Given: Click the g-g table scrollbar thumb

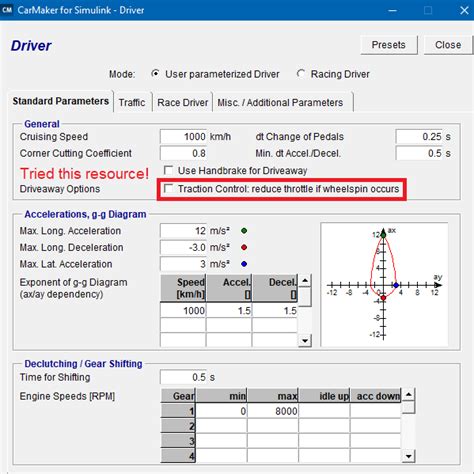Looking at the screenshot, I should [305, 297].
